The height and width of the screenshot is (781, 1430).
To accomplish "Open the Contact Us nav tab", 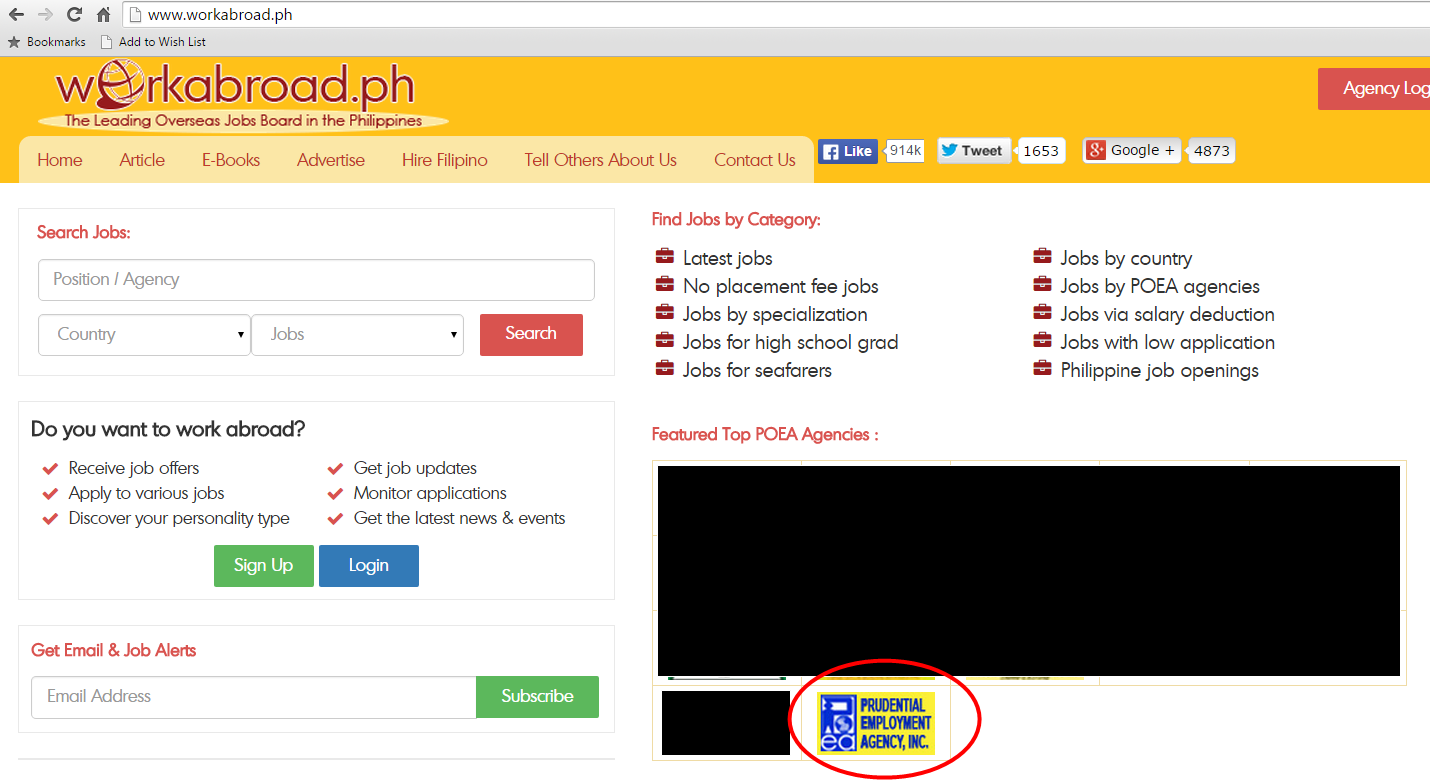I will point(755,160).
